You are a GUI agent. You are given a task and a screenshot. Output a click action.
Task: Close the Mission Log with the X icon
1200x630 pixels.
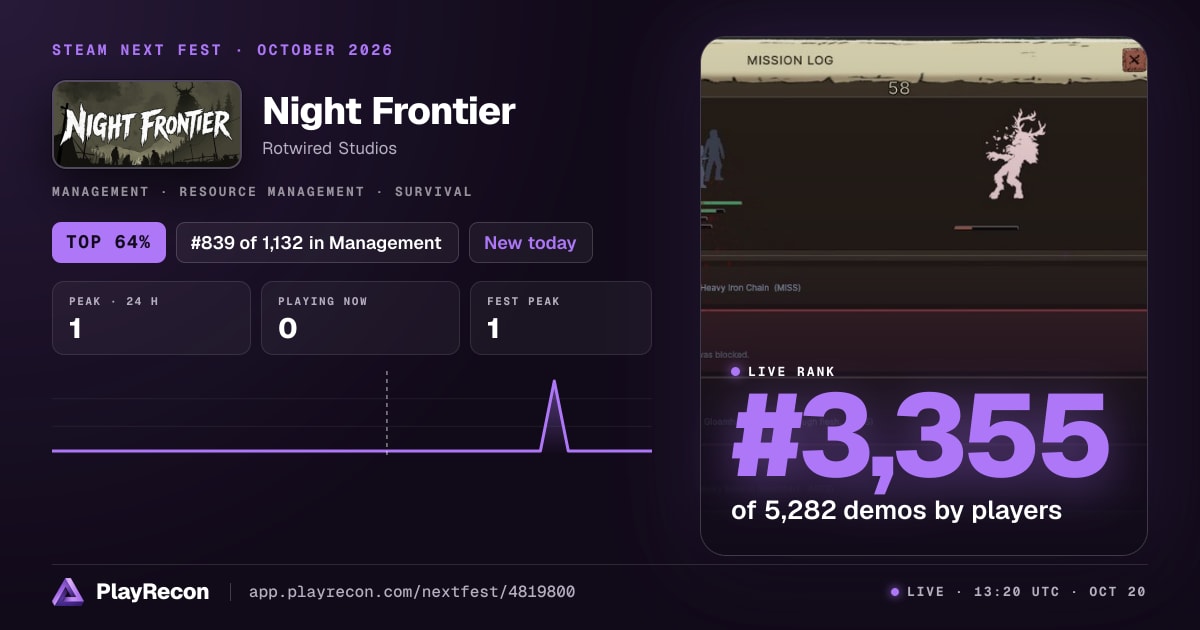coord(1133,60)
